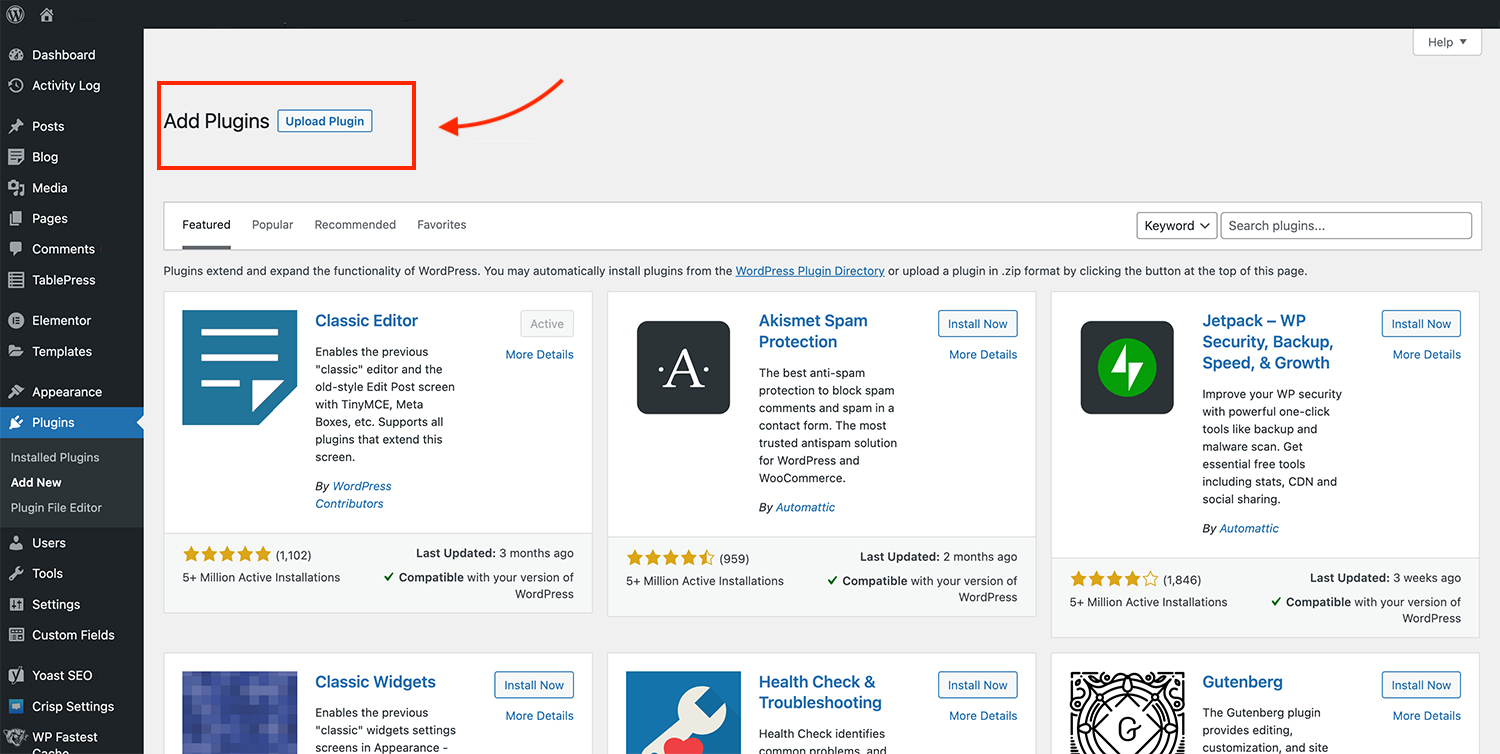Click the Gutenberg plugin logo thumbnail
The image size is (1500, 754).
tap(1127, 712)
